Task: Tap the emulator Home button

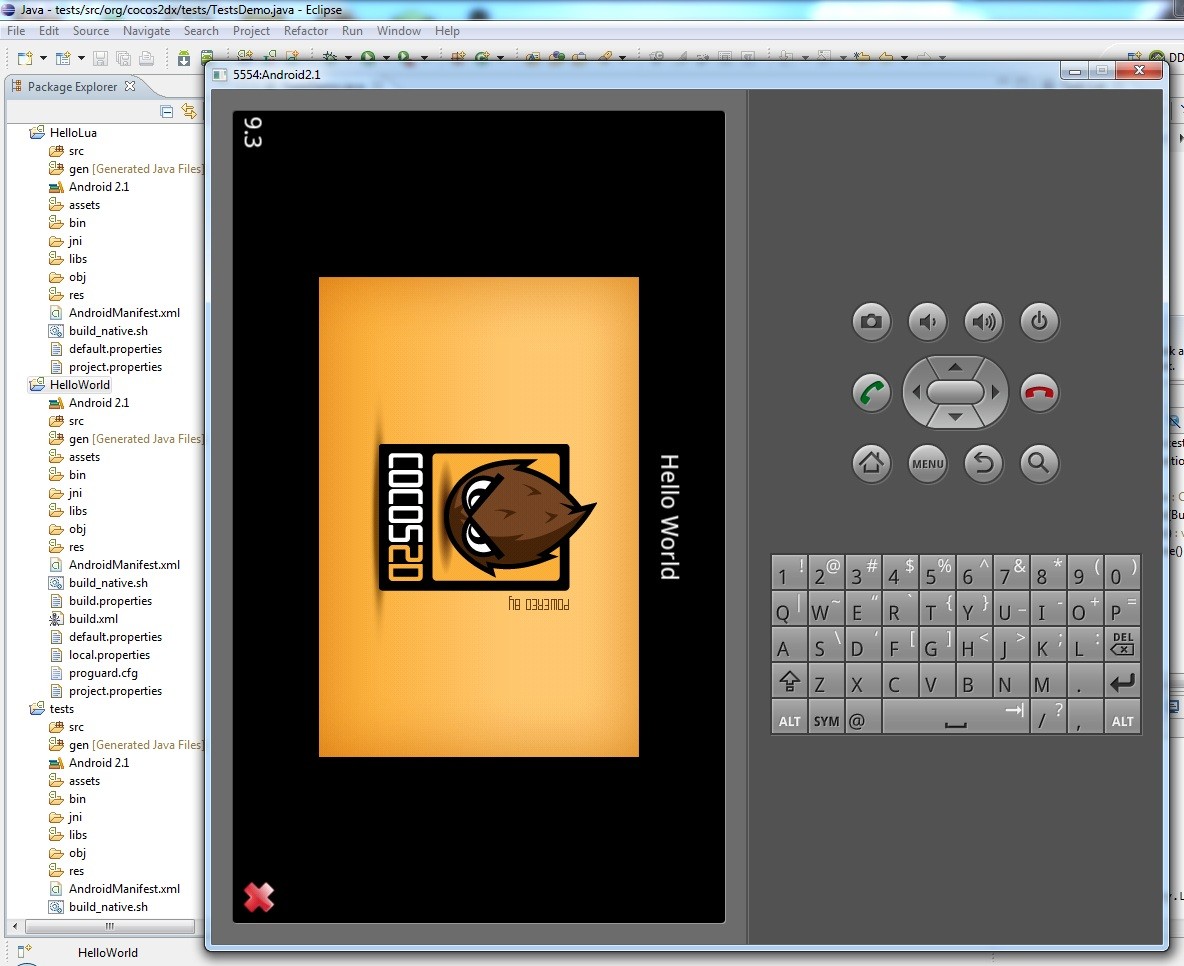Action: click(871, 463)
